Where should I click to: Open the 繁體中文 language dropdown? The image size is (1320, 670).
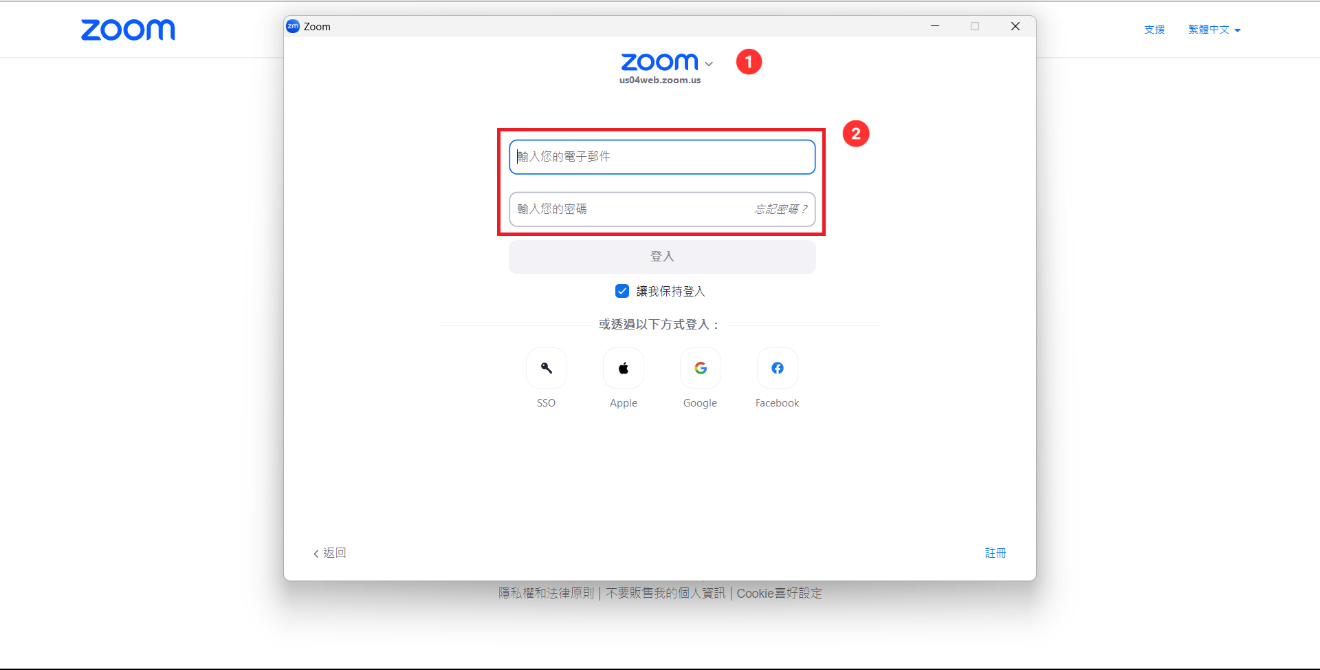pos(1214,30)
